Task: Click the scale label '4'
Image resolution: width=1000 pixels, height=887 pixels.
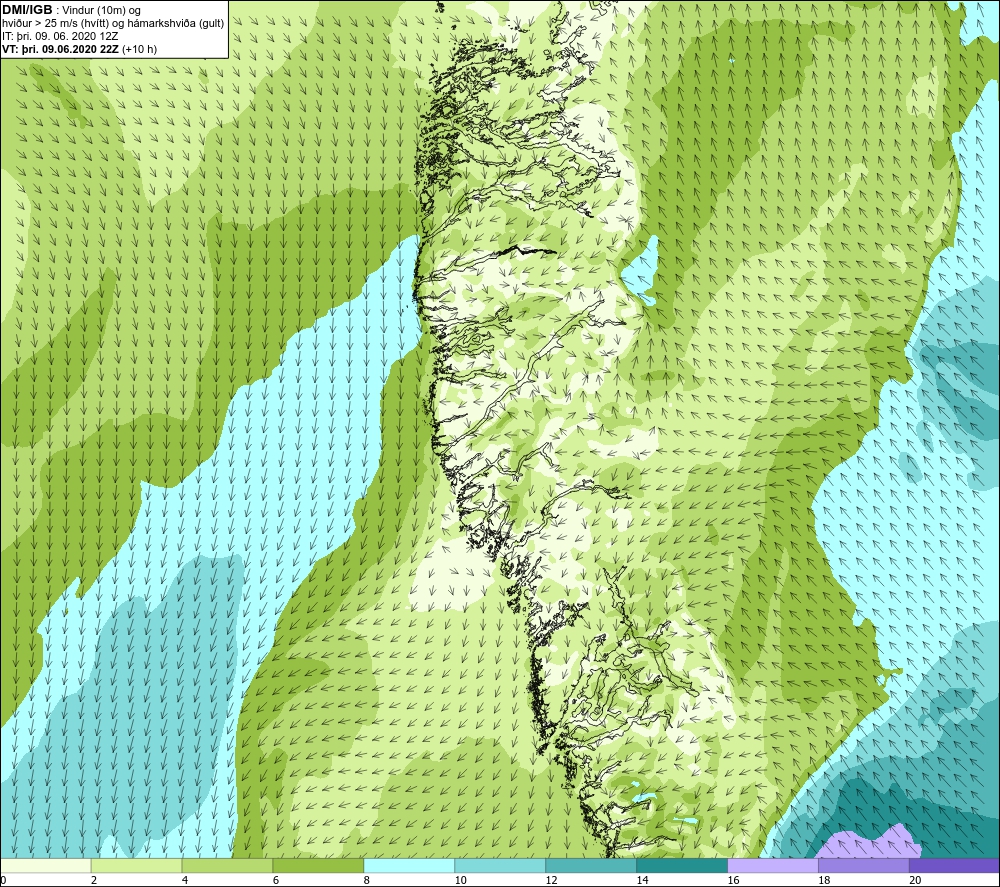Action: click(x=185, y=880)
